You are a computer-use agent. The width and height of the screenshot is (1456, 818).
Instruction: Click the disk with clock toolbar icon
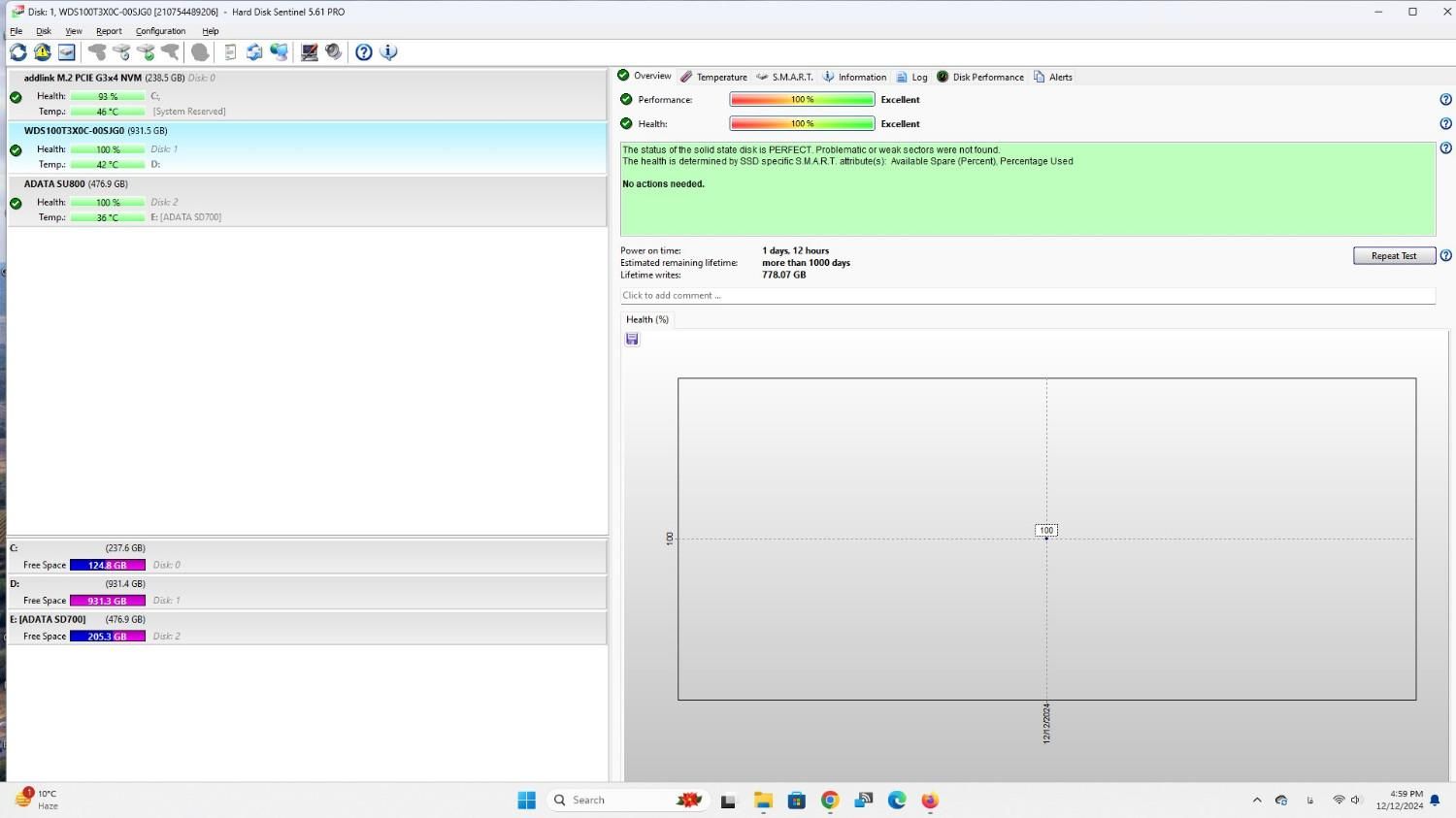121,52
